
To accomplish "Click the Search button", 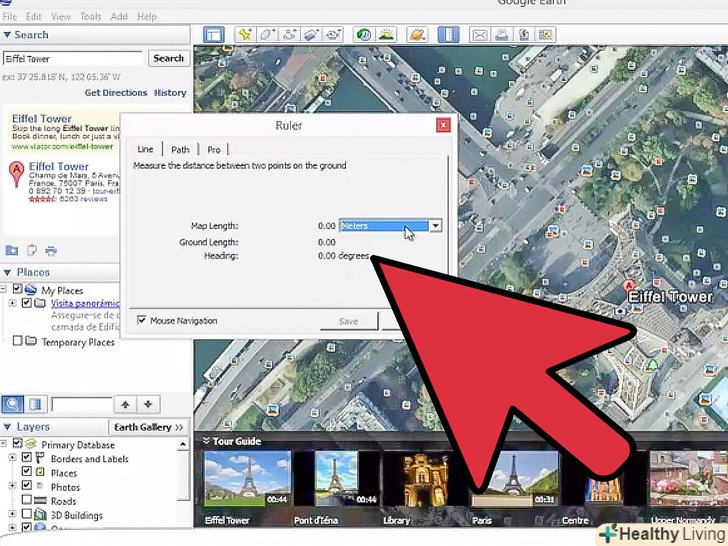I will [x=168, y=58].
